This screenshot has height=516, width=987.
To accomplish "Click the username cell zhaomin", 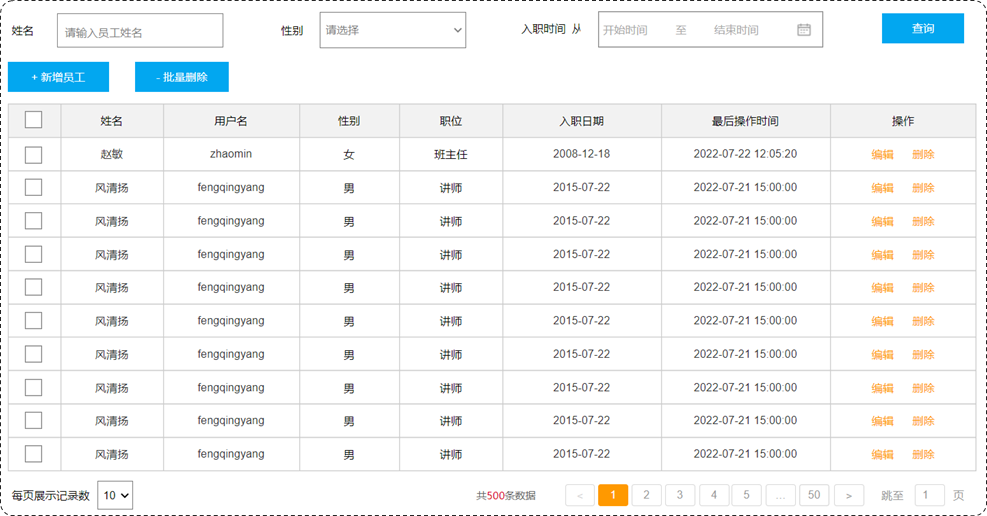I will click(231, 154).
